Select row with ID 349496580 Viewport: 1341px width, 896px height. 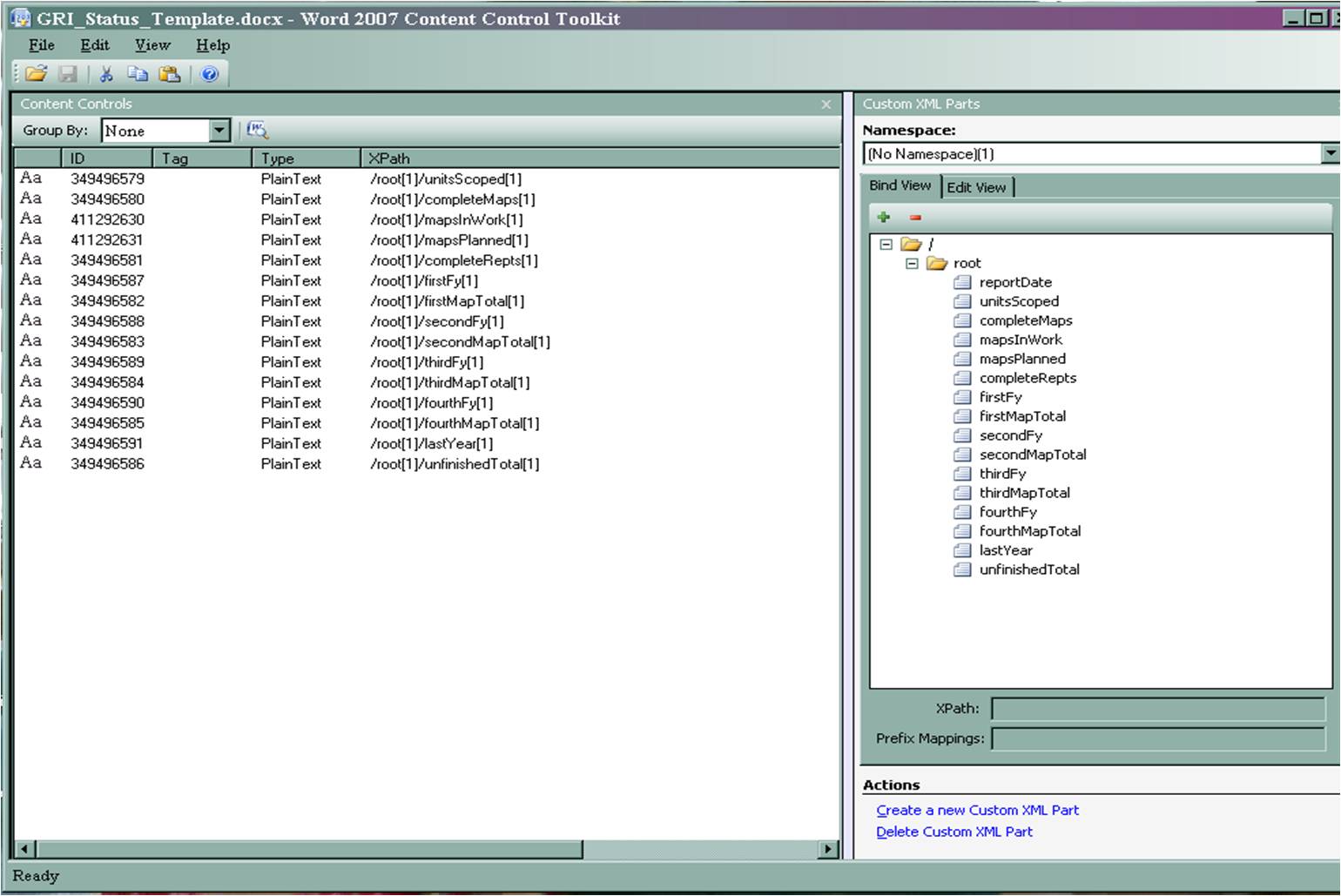pos(427,199)
